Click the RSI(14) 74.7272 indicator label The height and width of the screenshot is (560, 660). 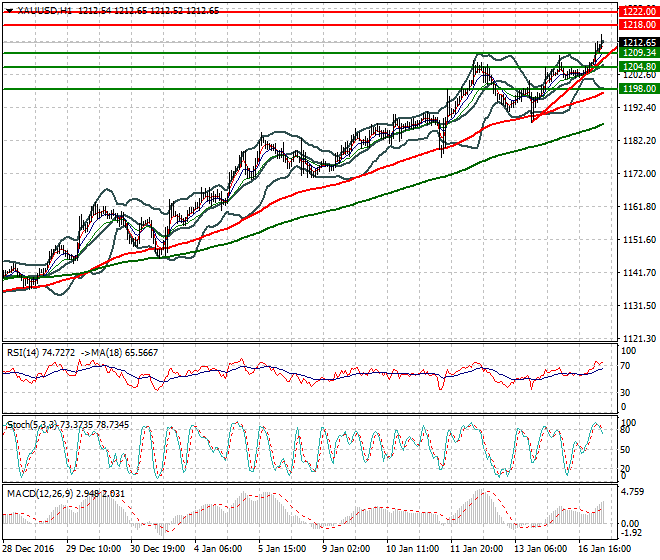41,352
